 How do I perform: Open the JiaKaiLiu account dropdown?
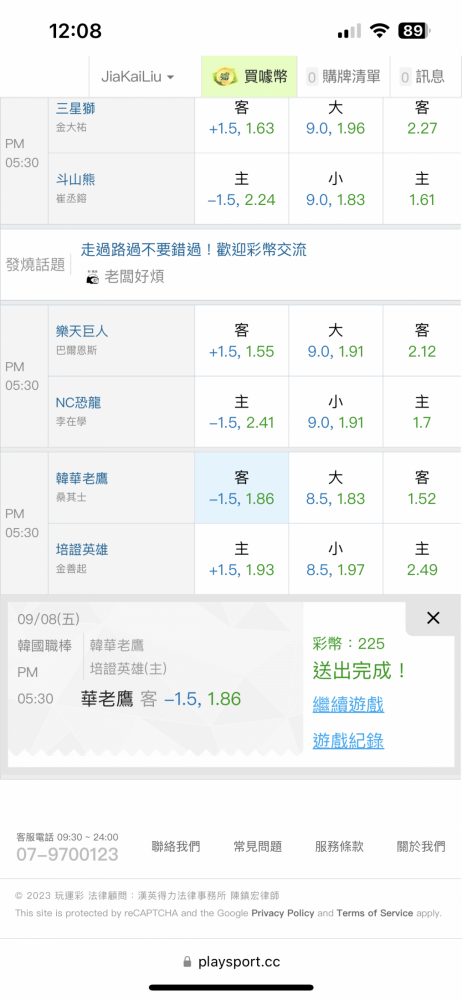138,77
